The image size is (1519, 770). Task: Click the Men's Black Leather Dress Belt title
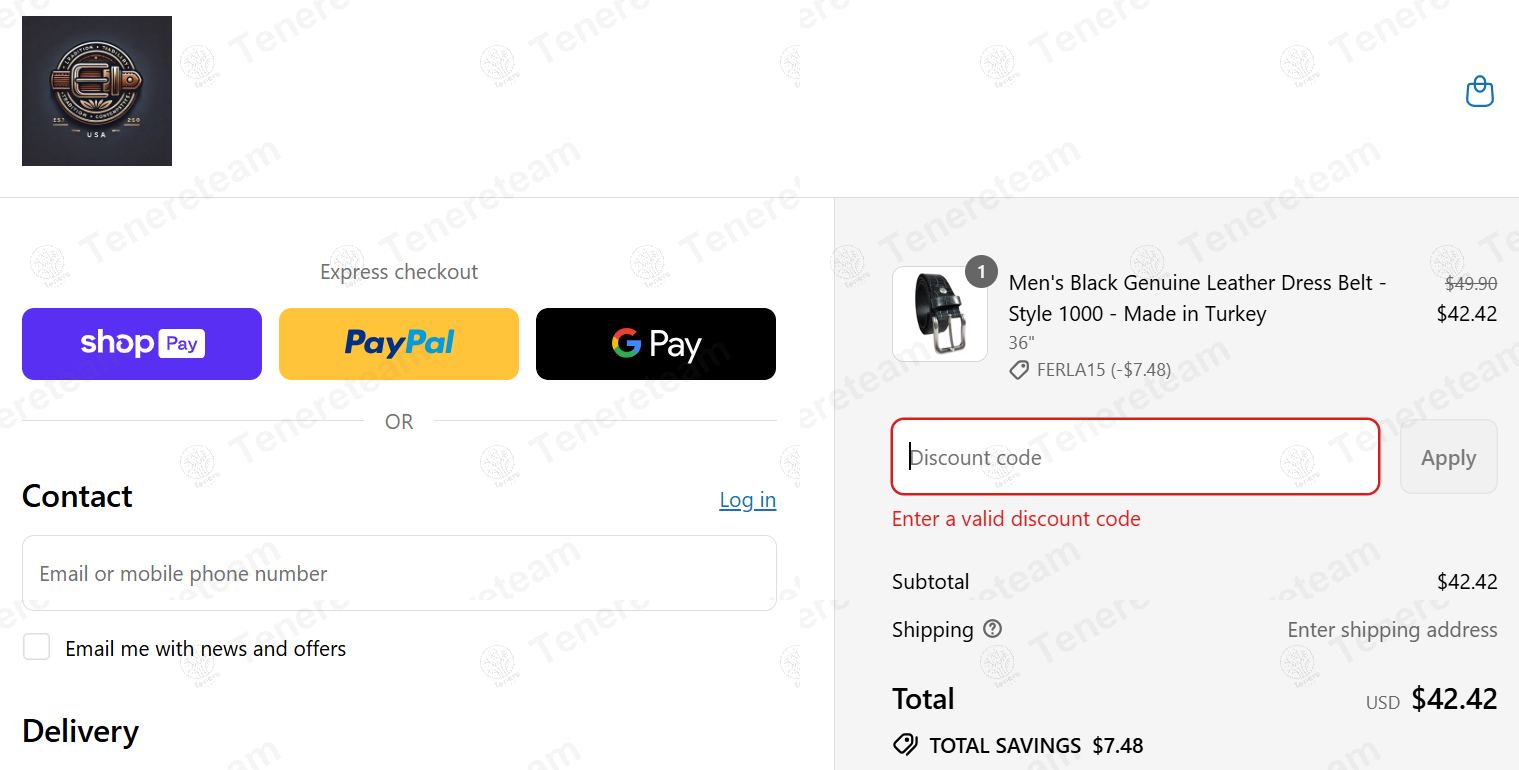tap(1197, 298)
